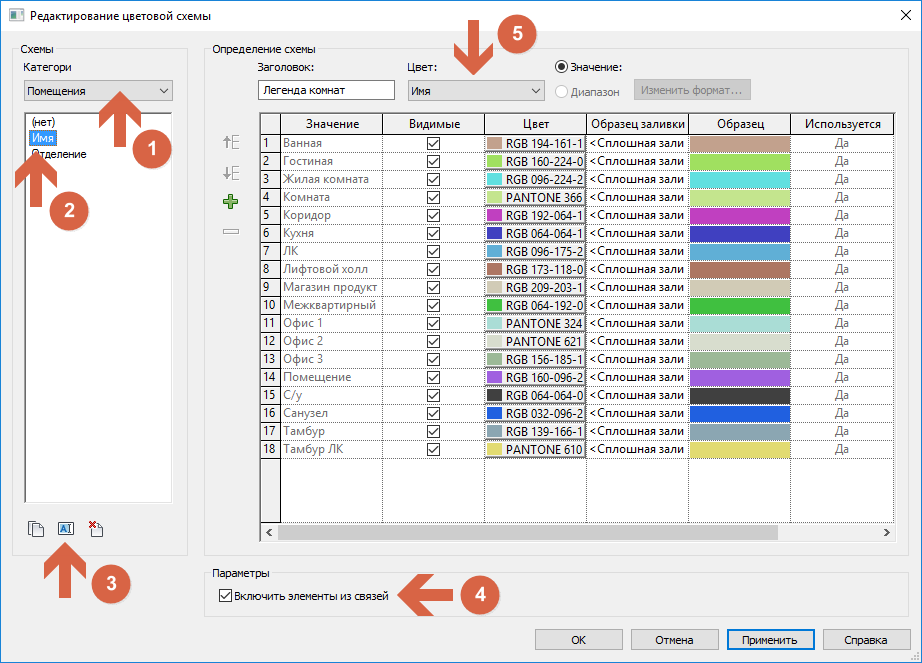Toggle visible checkbox for Тамбур ЛК
The image size is (922, 663).
(433, 449)
